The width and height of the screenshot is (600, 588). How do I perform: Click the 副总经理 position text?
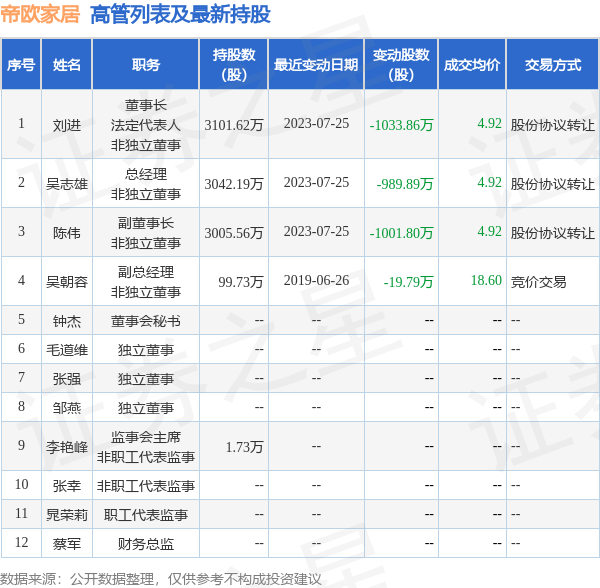click(x=146, y=272)
